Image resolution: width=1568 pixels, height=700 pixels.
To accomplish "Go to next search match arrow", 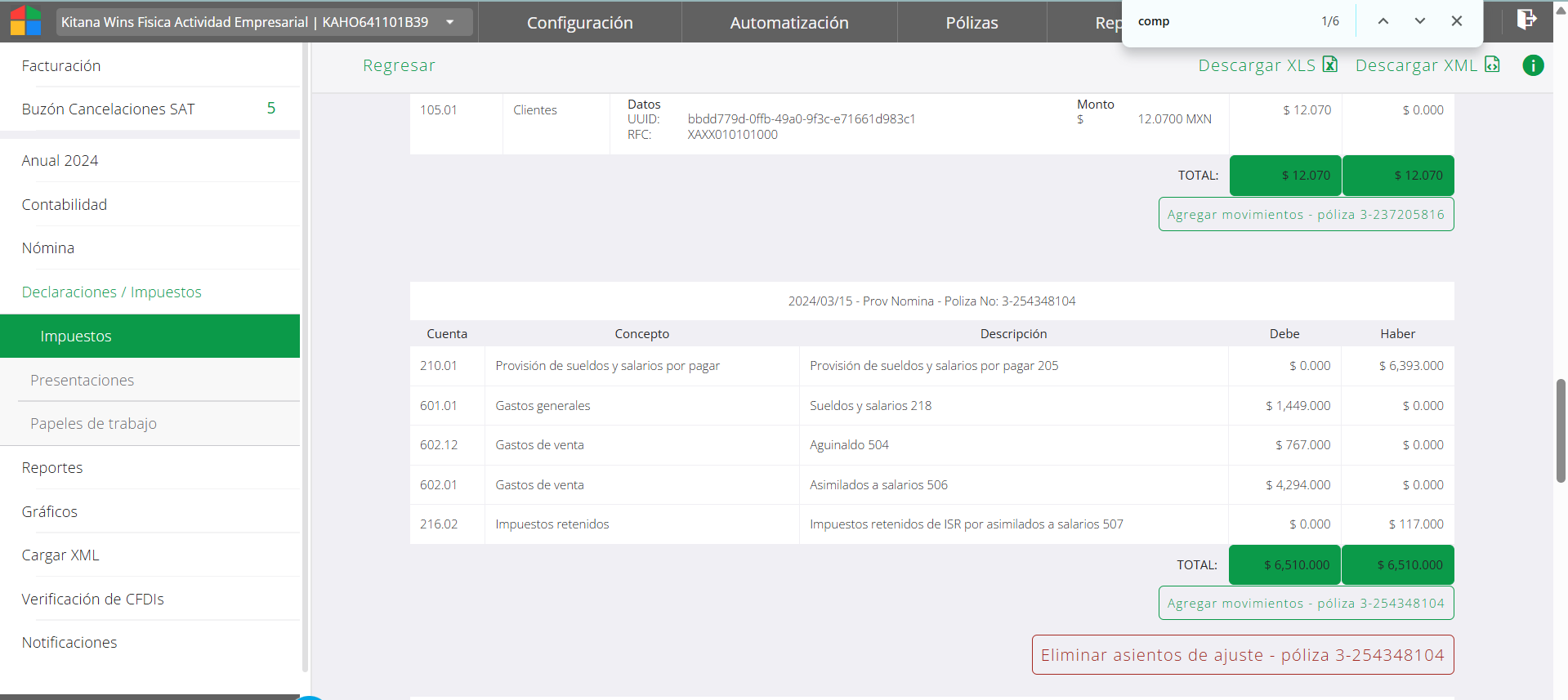I will 1420,21.
